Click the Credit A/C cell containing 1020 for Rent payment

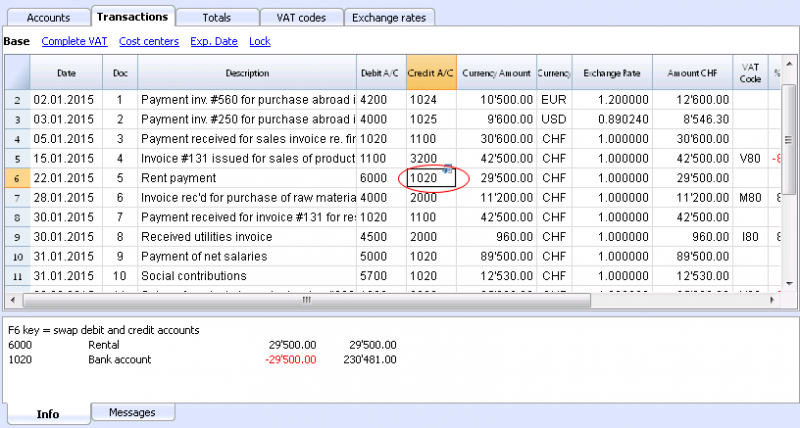pyautogui.click(x=431, y=178)
